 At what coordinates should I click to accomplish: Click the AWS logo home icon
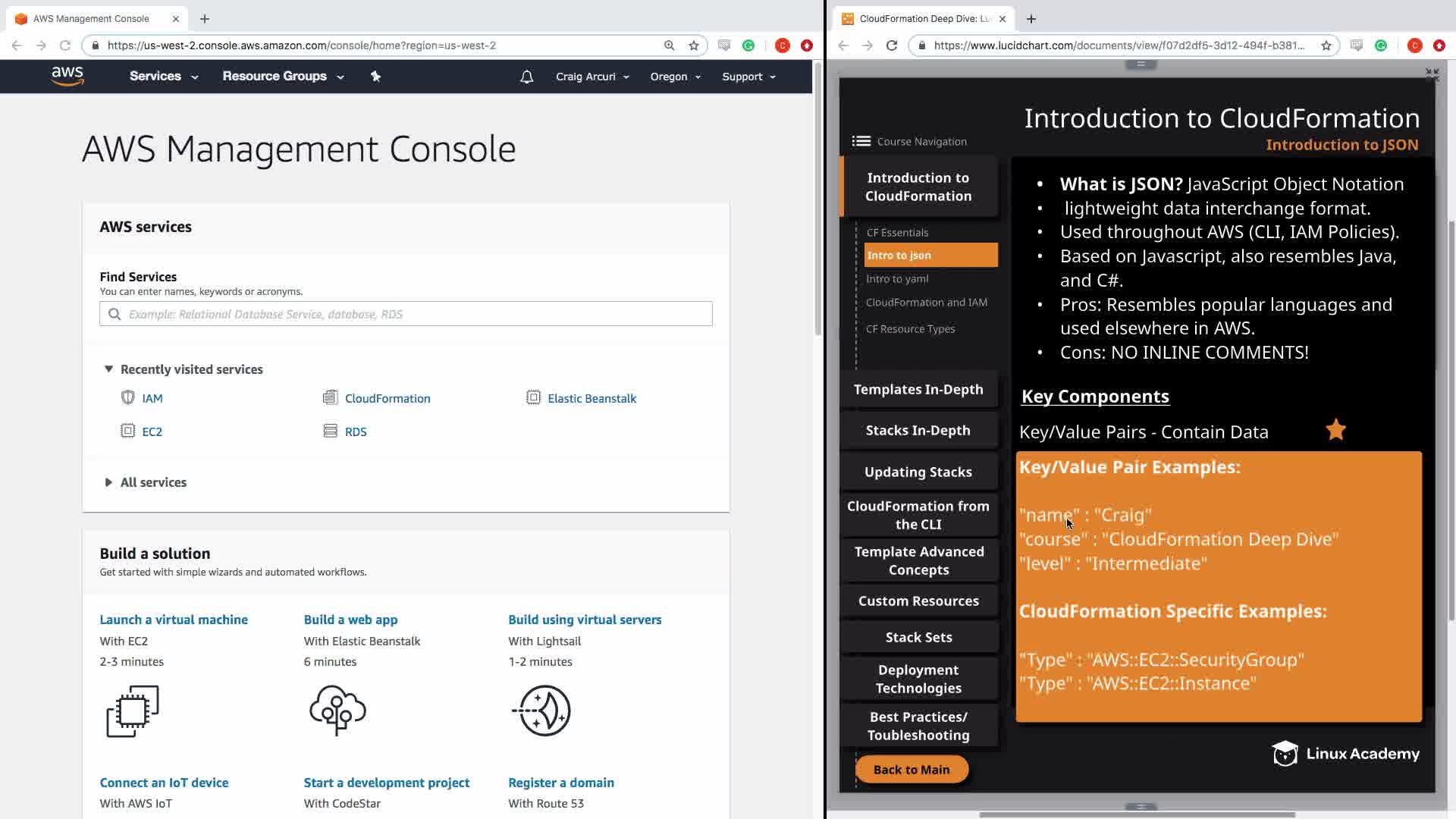pos(67,76)
